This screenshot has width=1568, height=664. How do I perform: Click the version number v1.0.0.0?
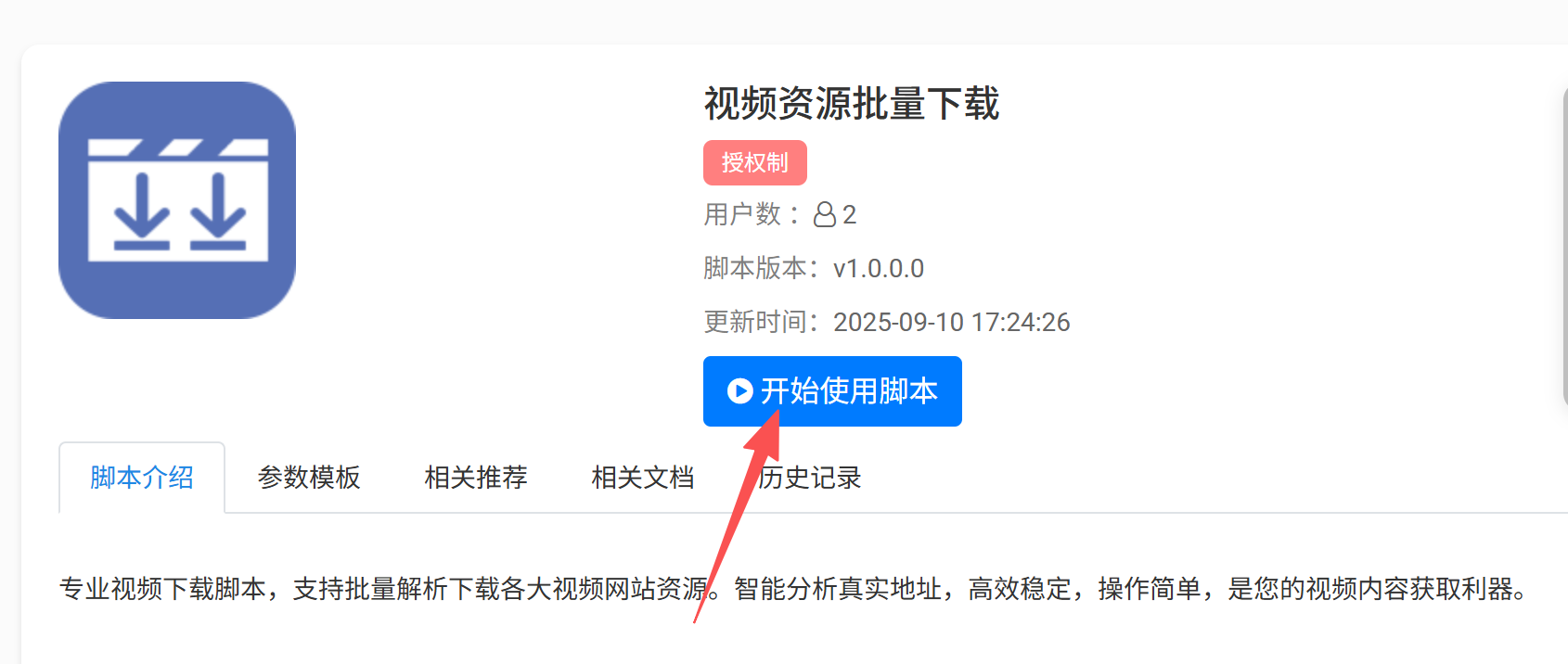[879, 269]
